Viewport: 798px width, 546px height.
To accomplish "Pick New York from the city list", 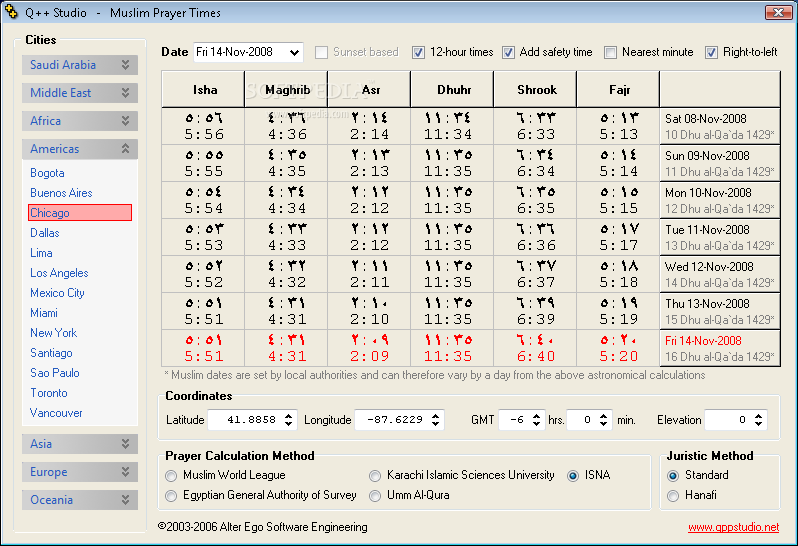I will click(x=53, y=333).
